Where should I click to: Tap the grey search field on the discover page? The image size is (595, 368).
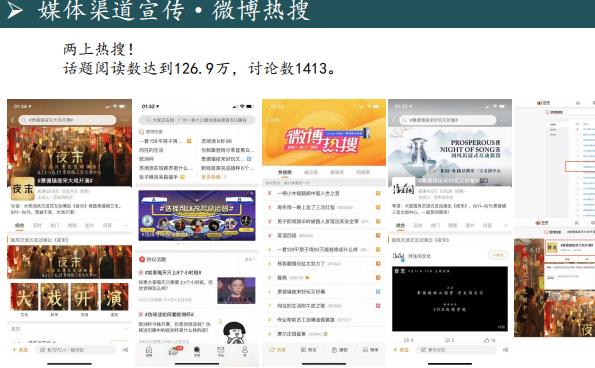[x=197, y=120]
